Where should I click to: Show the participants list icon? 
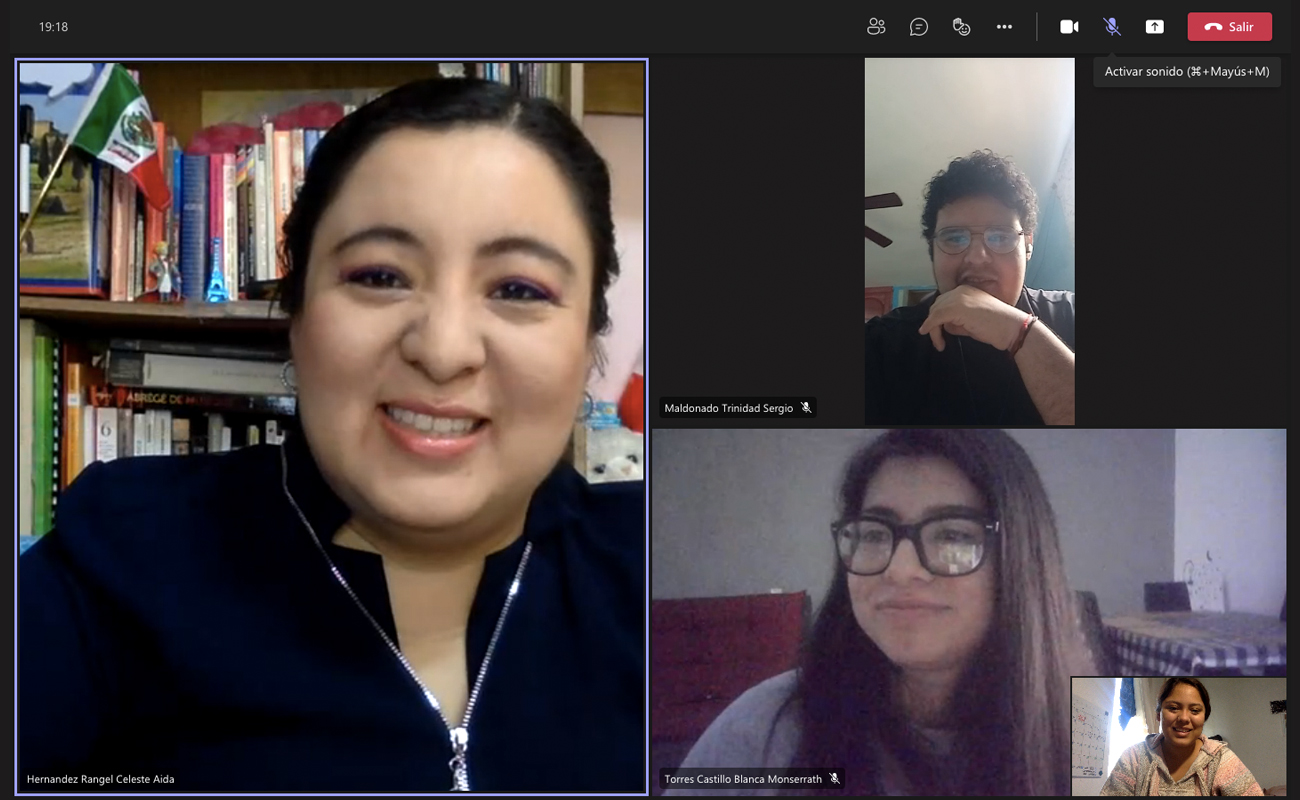[x=876, y=27]
